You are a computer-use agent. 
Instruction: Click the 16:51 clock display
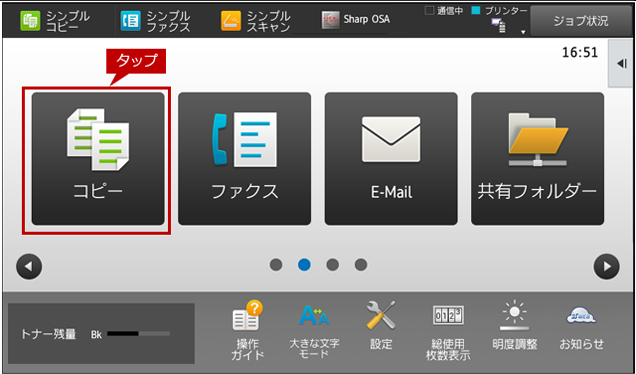pos(580,53)
